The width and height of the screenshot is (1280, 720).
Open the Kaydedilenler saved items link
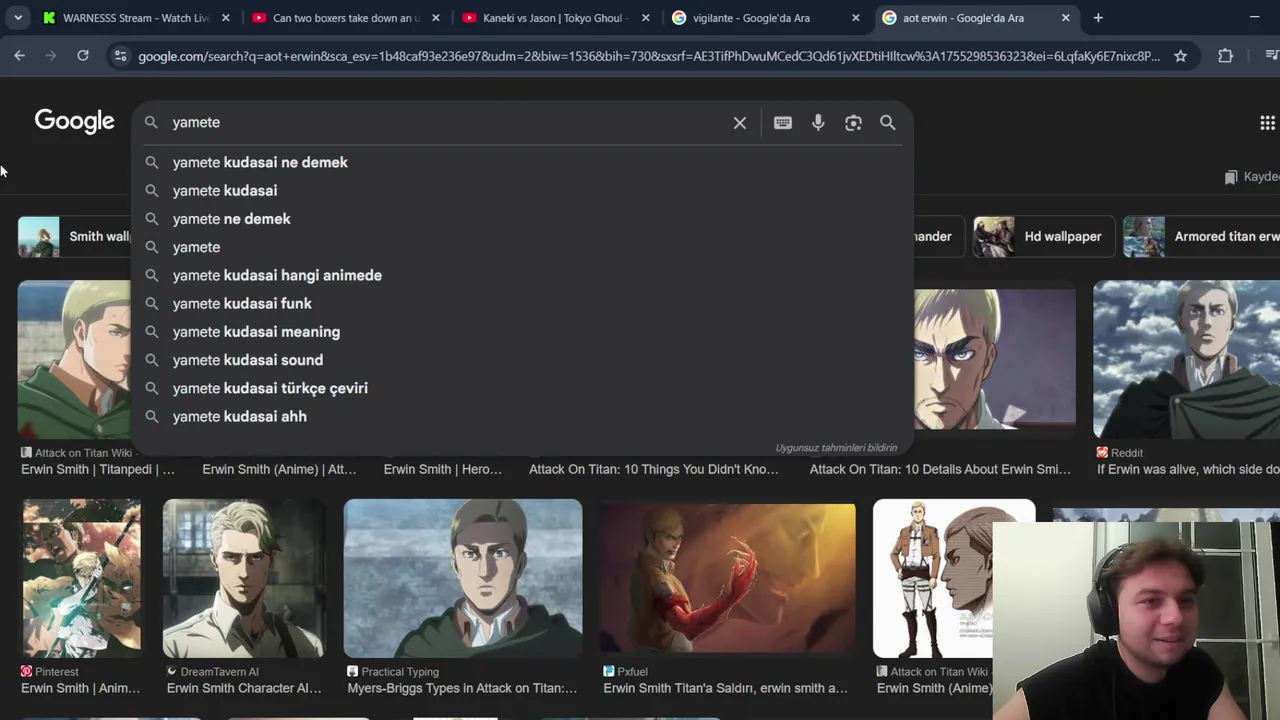click(1251, 176)
